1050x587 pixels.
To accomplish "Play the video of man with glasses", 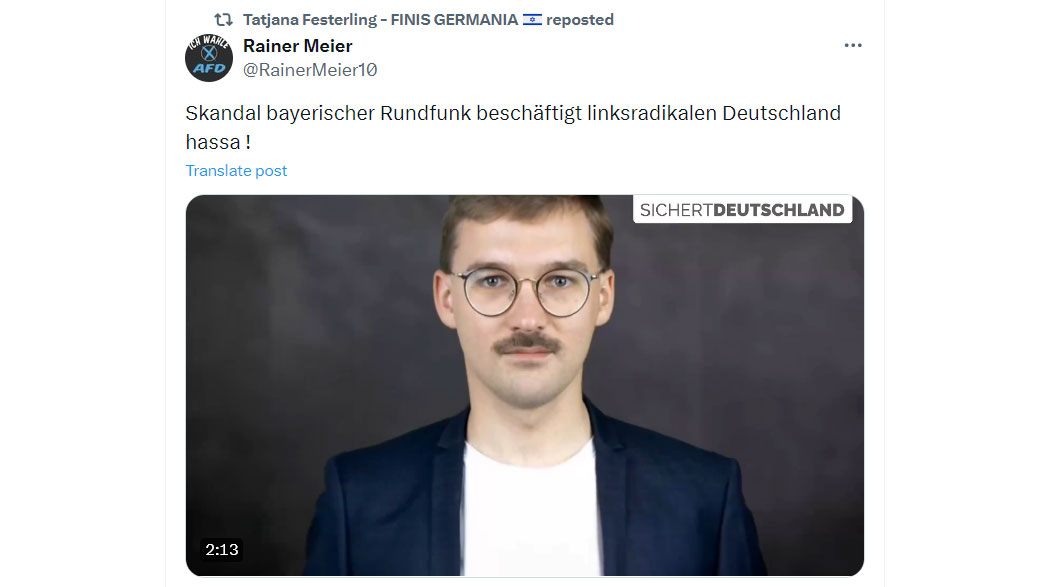I will (x=524, y=386).
